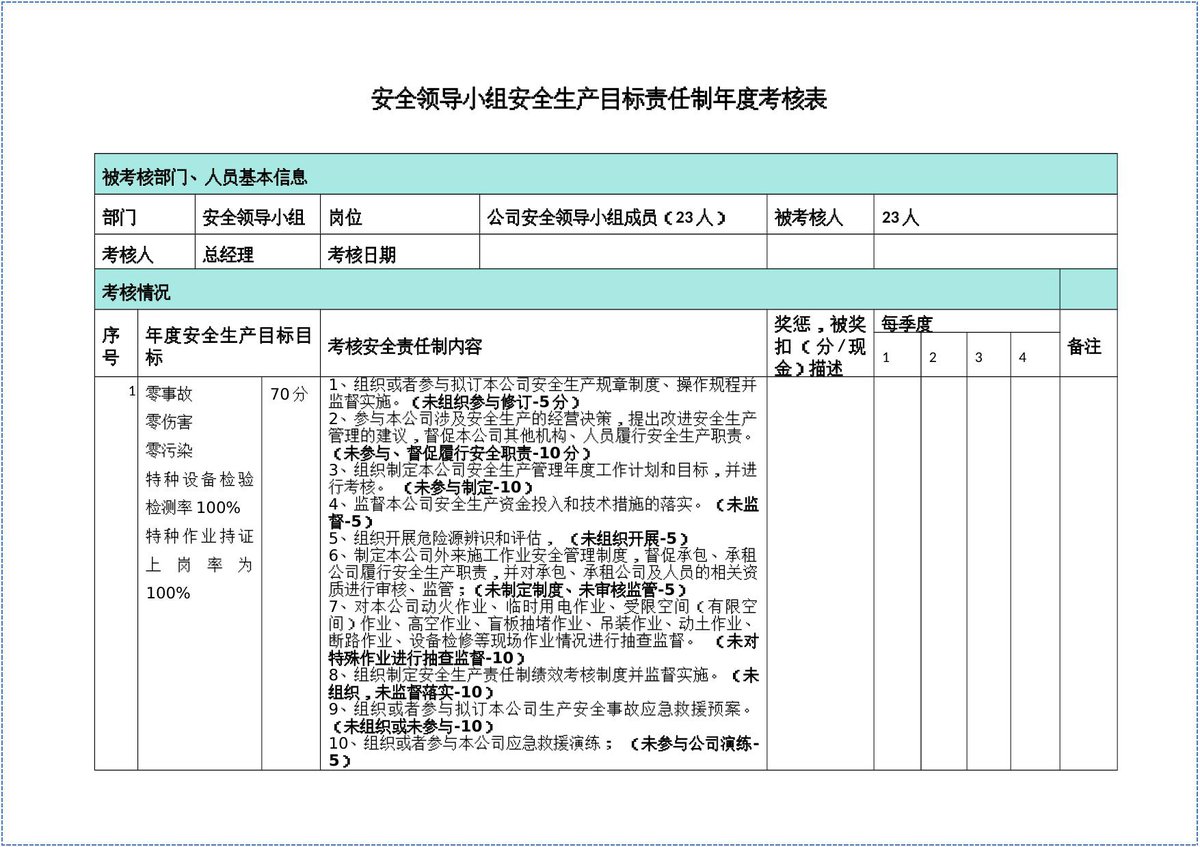Select the header 被考核部门、人员基本信息
Screen dimensions: 1200x847
pyautogui.click(x=606, y=174)
